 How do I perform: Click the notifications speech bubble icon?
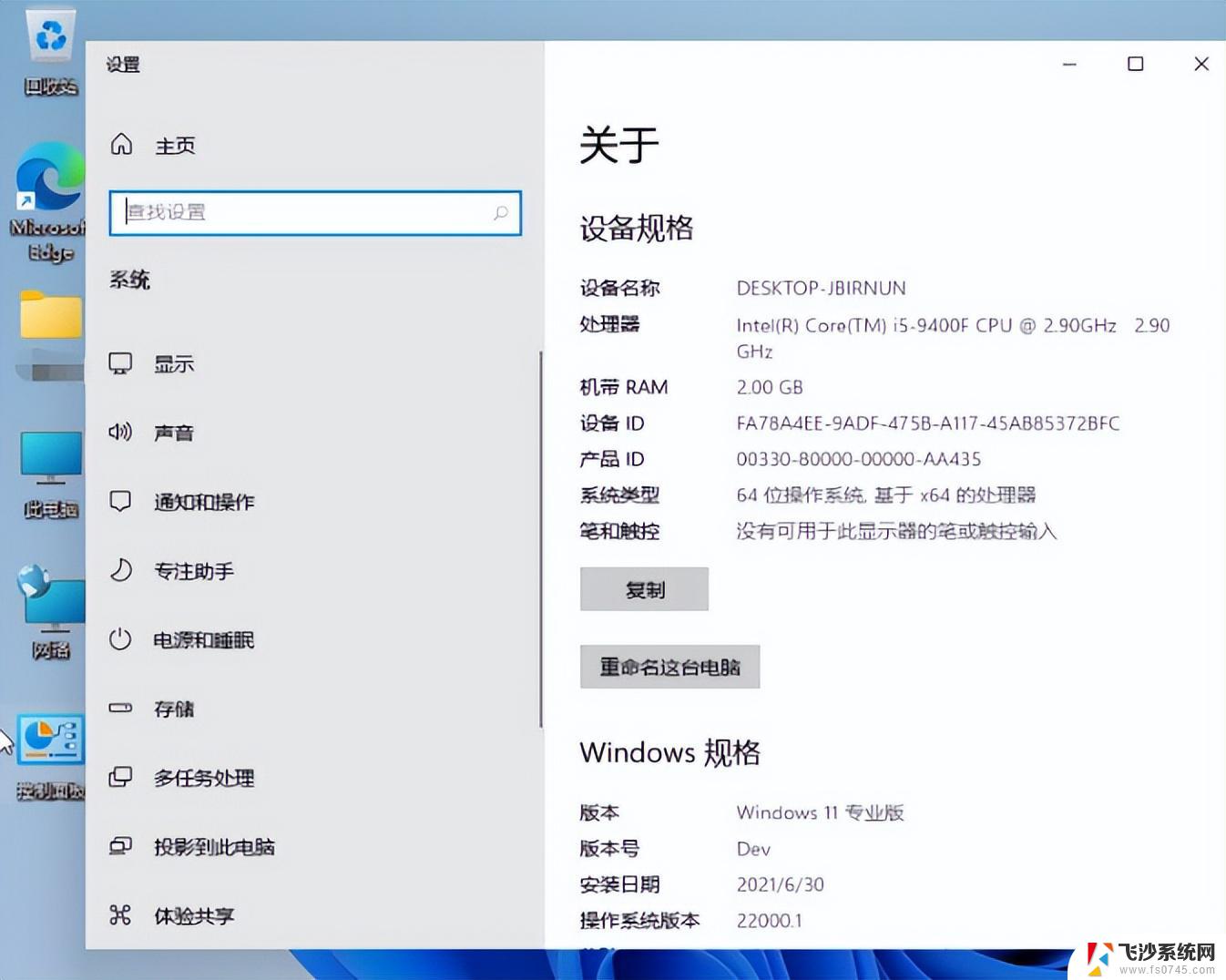pos(120,501)
